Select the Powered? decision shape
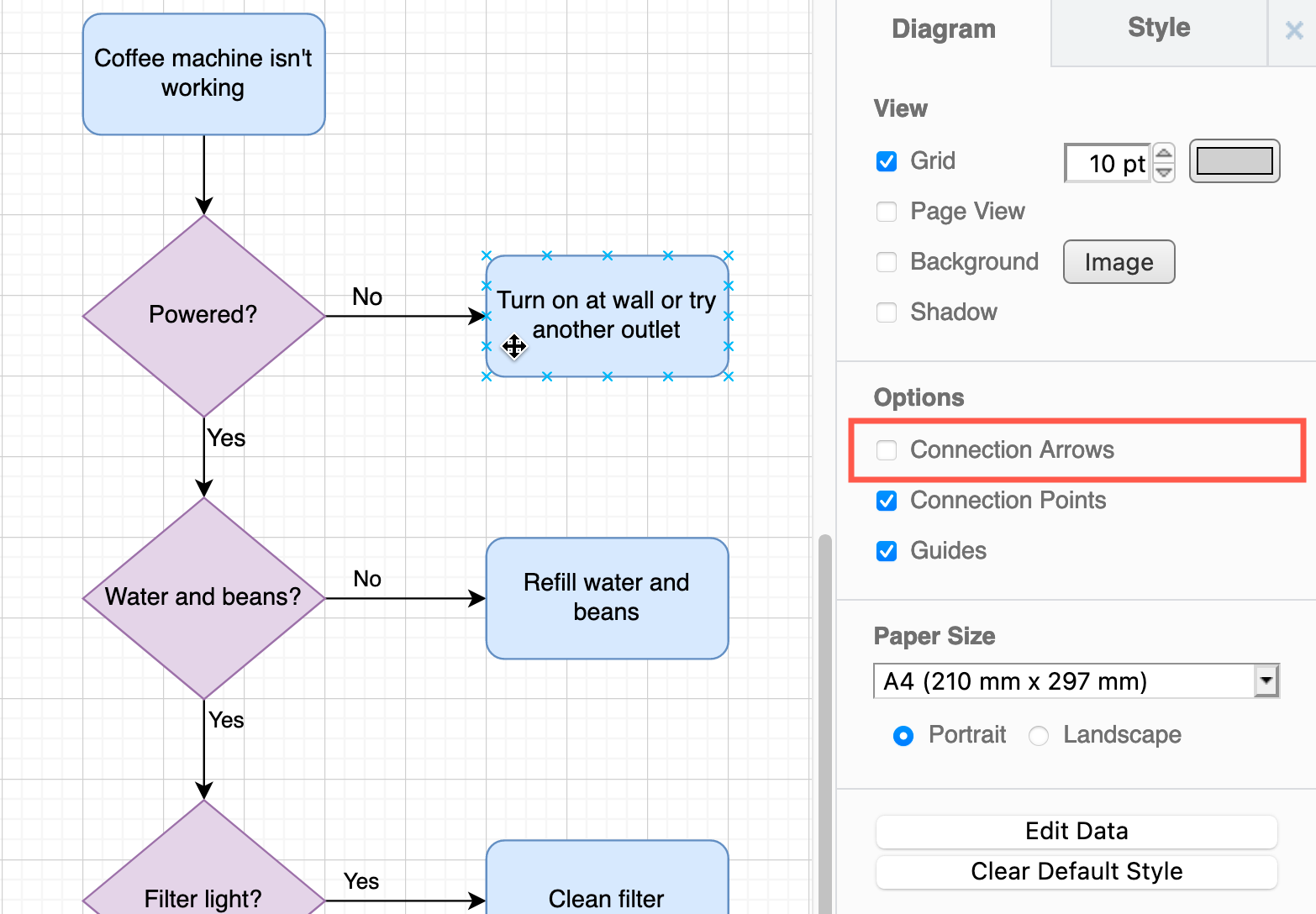Image resolution: width=1316 pixels, height=914 pixels. [x=203, y=314]
